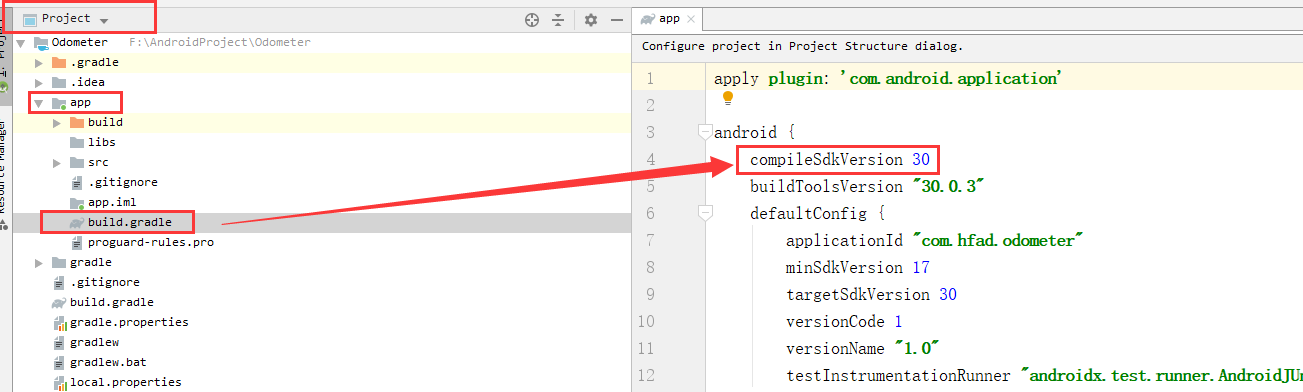Expand the gradle folder arrow
This screenshot has width=1303, height=392.
click(x=39, y=262)
